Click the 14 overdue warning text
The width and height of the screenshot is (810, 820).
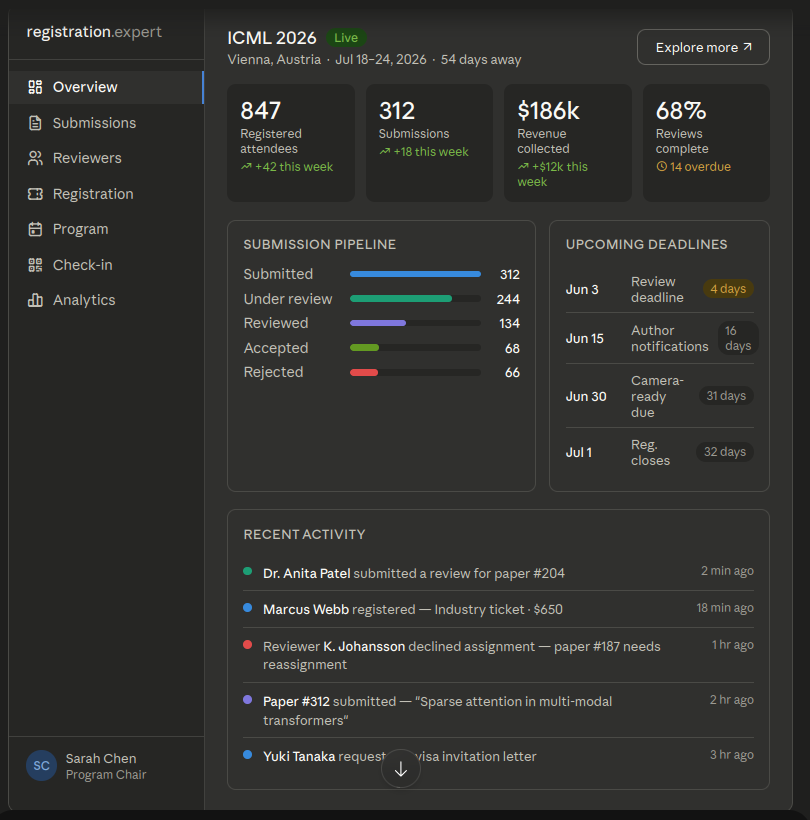pyautogui.click(x=700, y=167)
